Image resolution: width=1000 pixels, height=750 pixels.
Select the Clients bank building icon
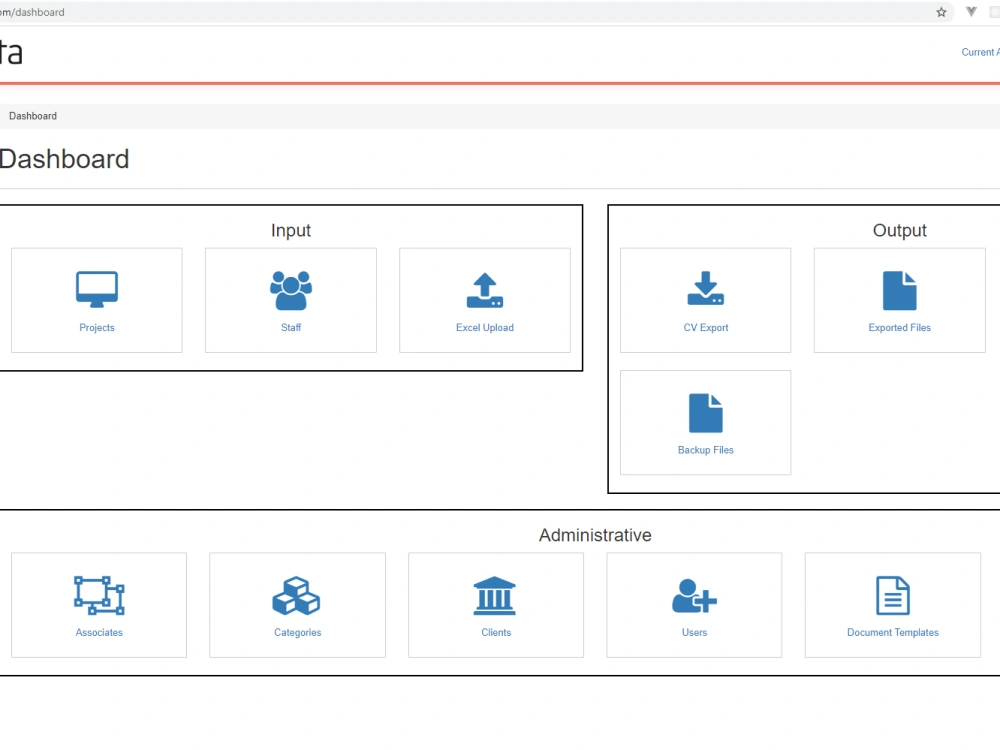[x=495, y=596]
